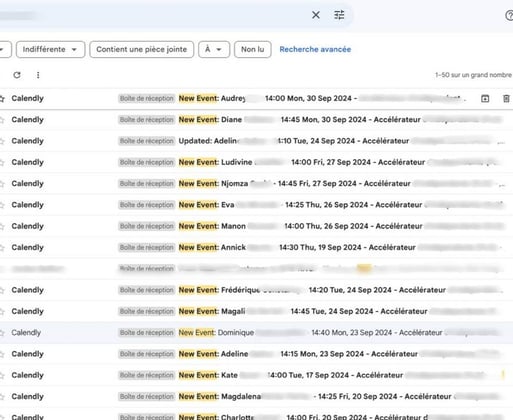The image size is (513, 420).
Task: Open the three-dot more menu
Action: (x=38, y=75)
